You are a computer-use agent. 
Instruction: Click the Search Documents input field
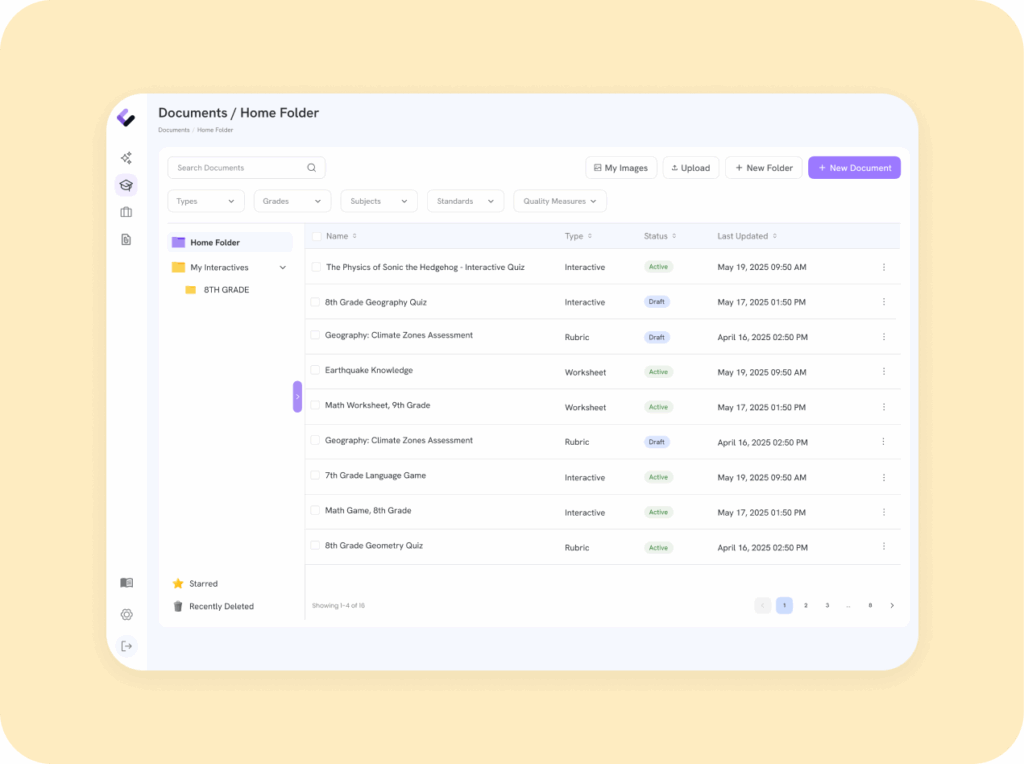pos(240,168)
